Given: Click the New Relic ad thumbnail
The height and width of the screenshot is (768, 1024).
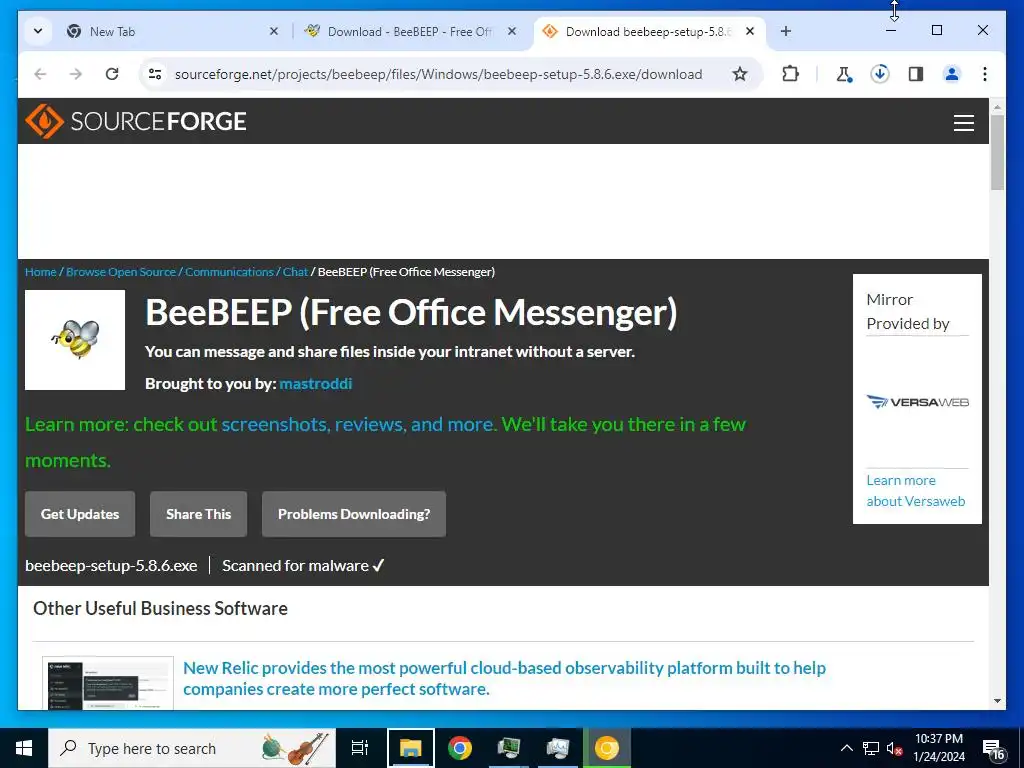Looking at the screenshot, I should tap(108, 683).
